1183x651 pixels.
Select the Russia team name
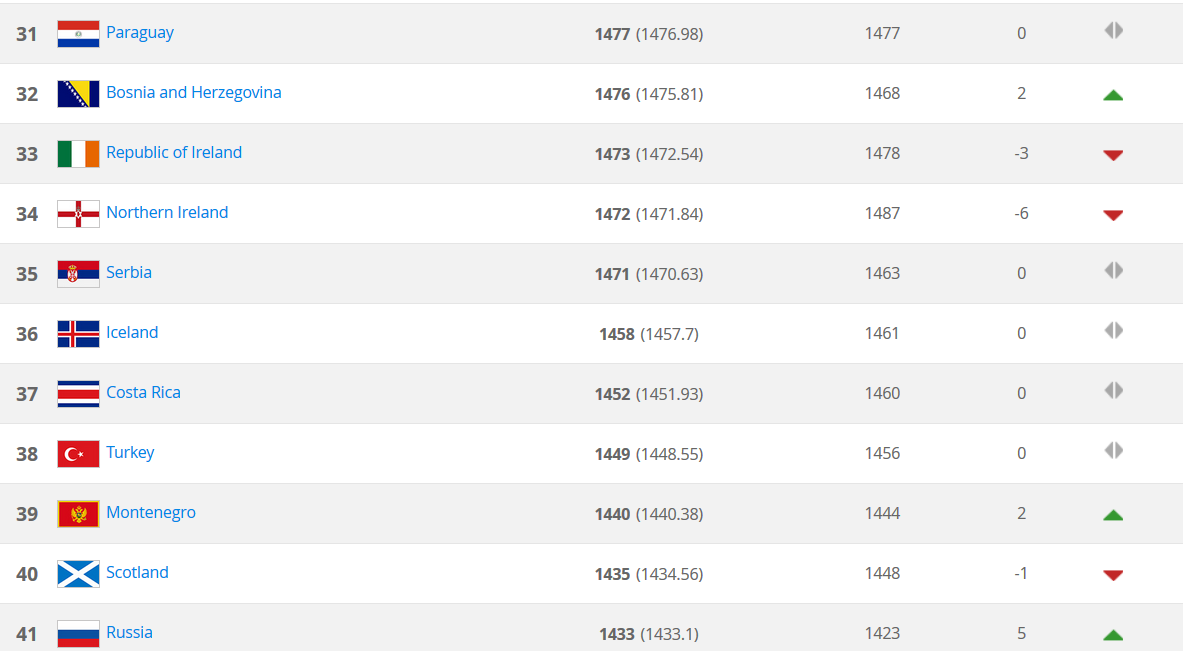pyautogui.click(x=129, y=632)
